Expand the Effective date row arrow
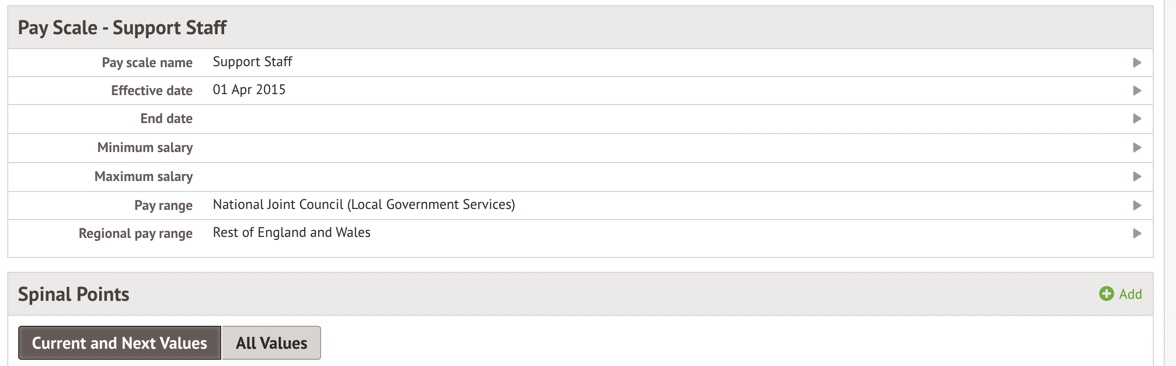The height and width of the screenshot is (366, 1176). [1137, 91]
